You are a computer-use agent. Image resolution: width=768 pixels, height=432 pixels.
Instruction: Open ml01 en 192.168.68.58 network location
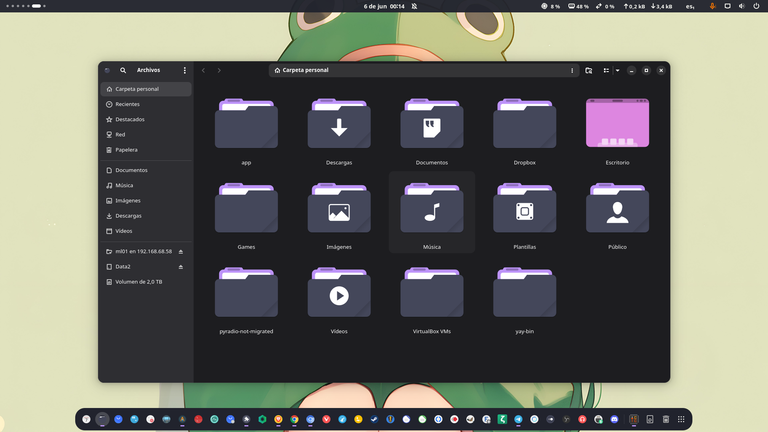pos(146,252)
